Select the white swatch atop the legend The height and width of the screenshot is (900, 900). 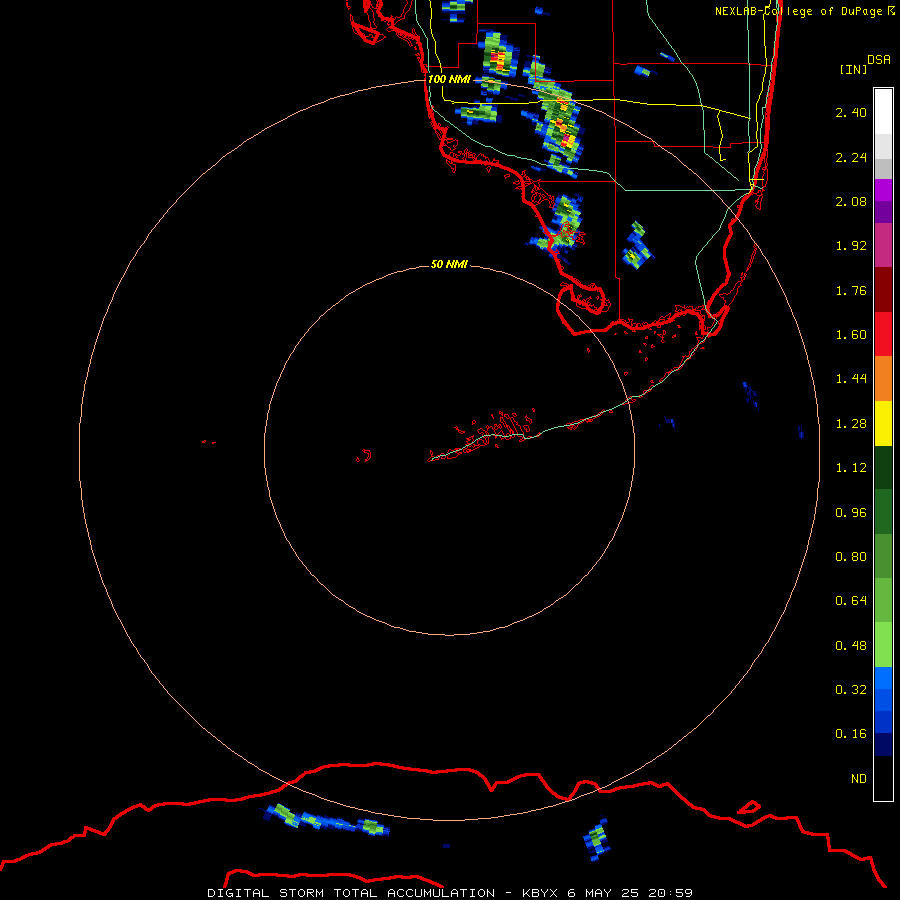tap(883, 111)
